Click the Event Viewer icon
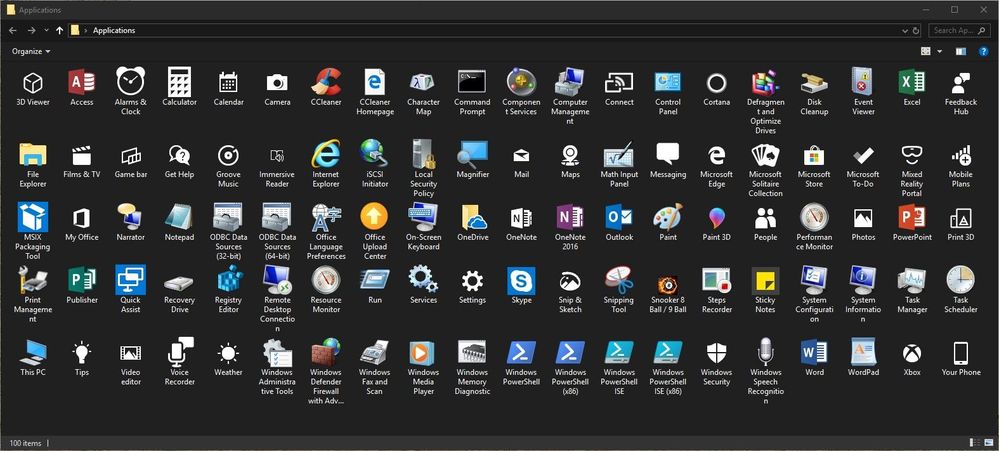 click(x=863, y=82)
